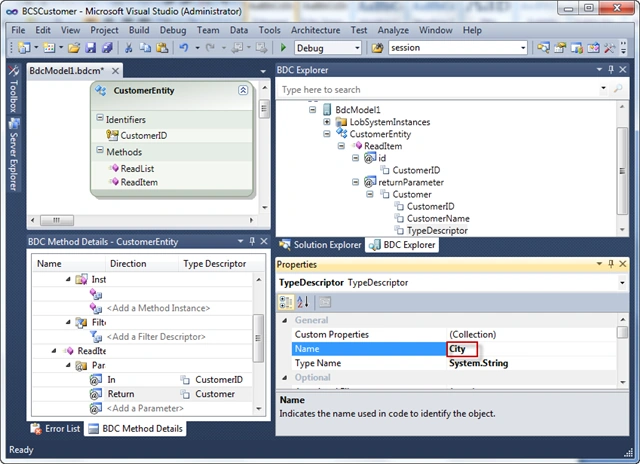Click the CustomerID key icon in entity
The height and width of the screenshot is (464, 640).
click(x=112, y=135)
